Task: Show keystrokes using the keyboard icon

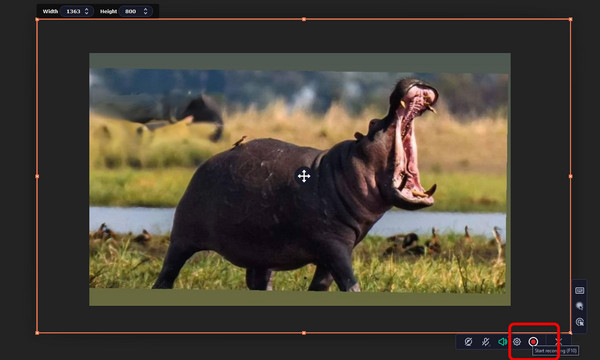Action: [580, 291]
